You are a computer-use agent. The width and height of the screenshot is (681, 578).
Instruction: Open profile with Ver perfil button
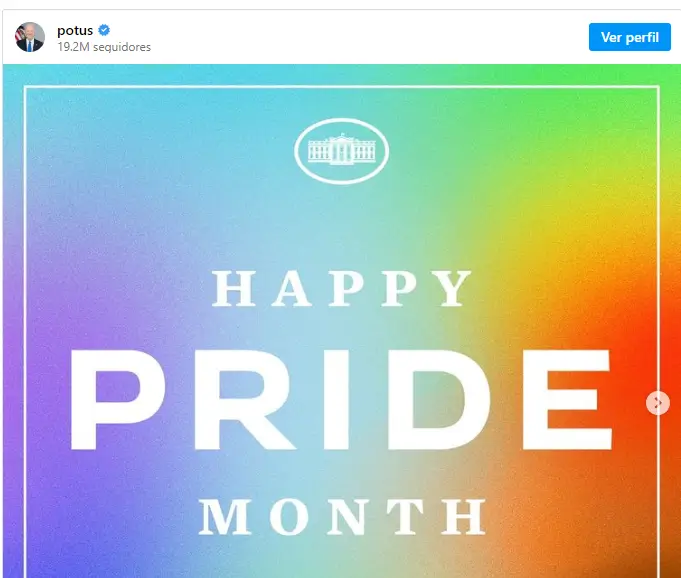629,37
